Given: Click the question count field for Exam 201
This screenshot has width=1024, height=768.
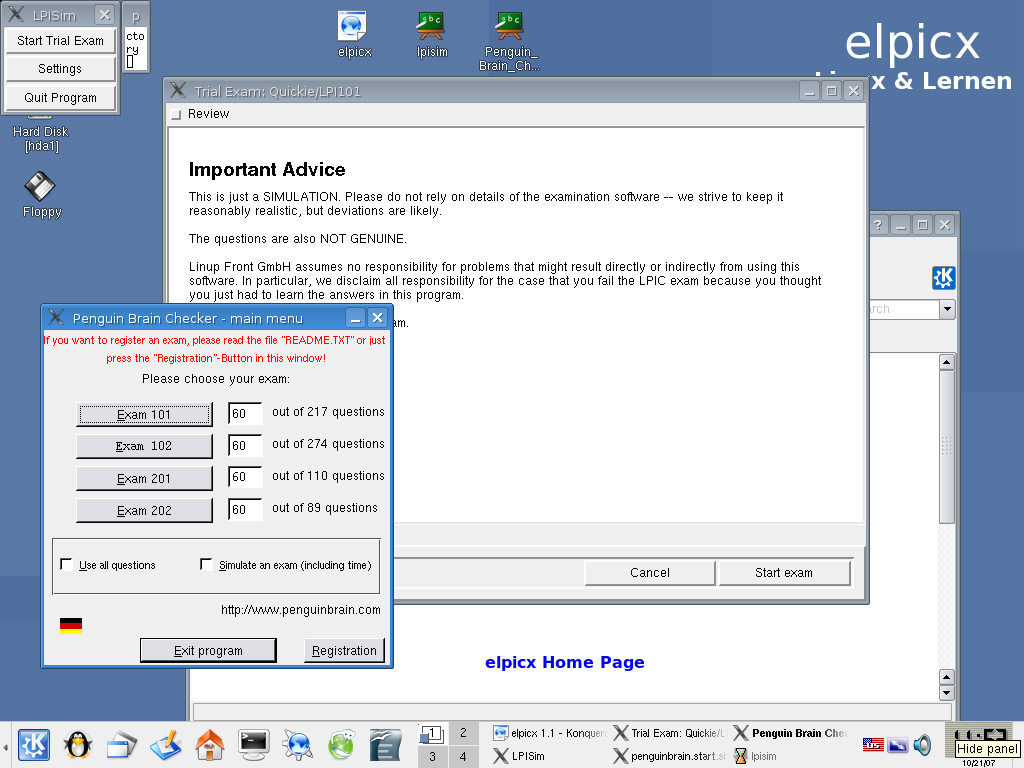Looking at the screenshot, I should pos(245,477).
